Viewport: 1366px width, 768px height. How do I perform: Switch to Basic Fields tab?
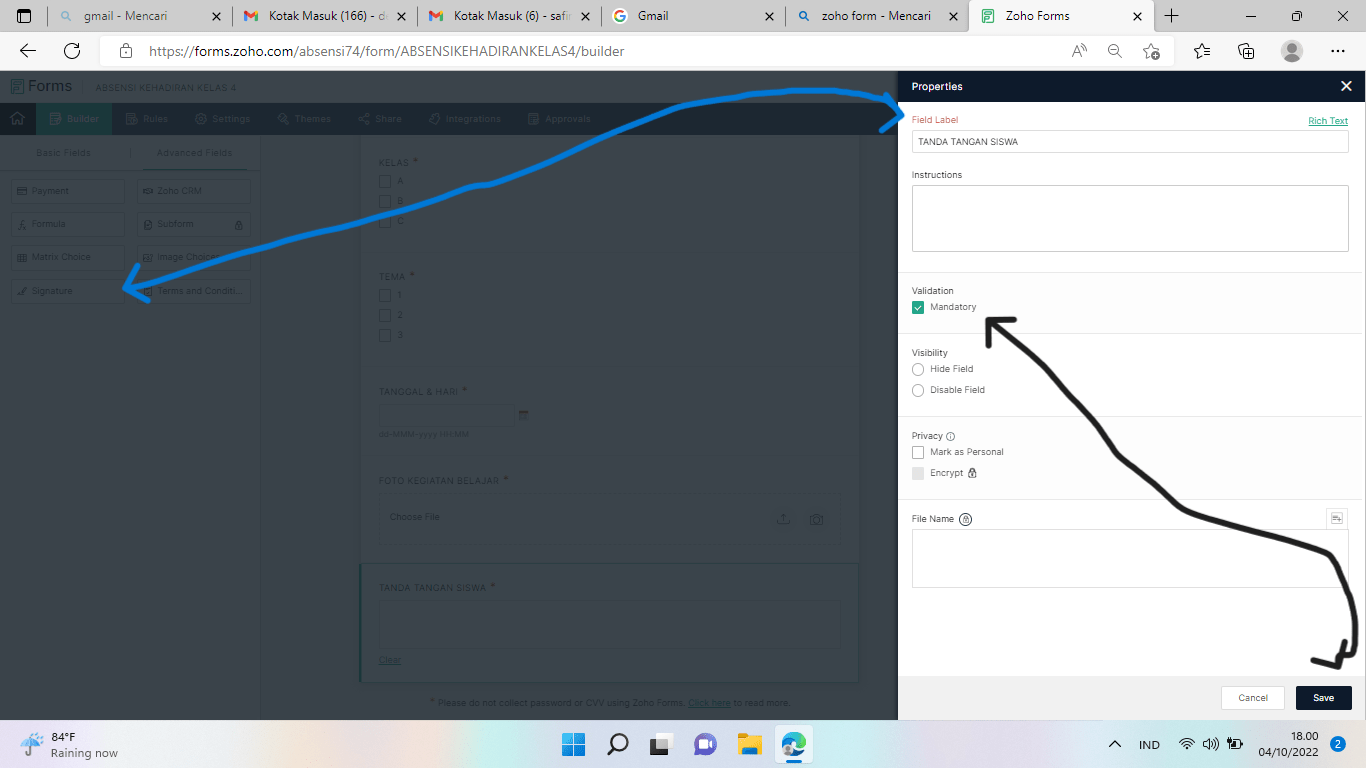tap(63, 153)
